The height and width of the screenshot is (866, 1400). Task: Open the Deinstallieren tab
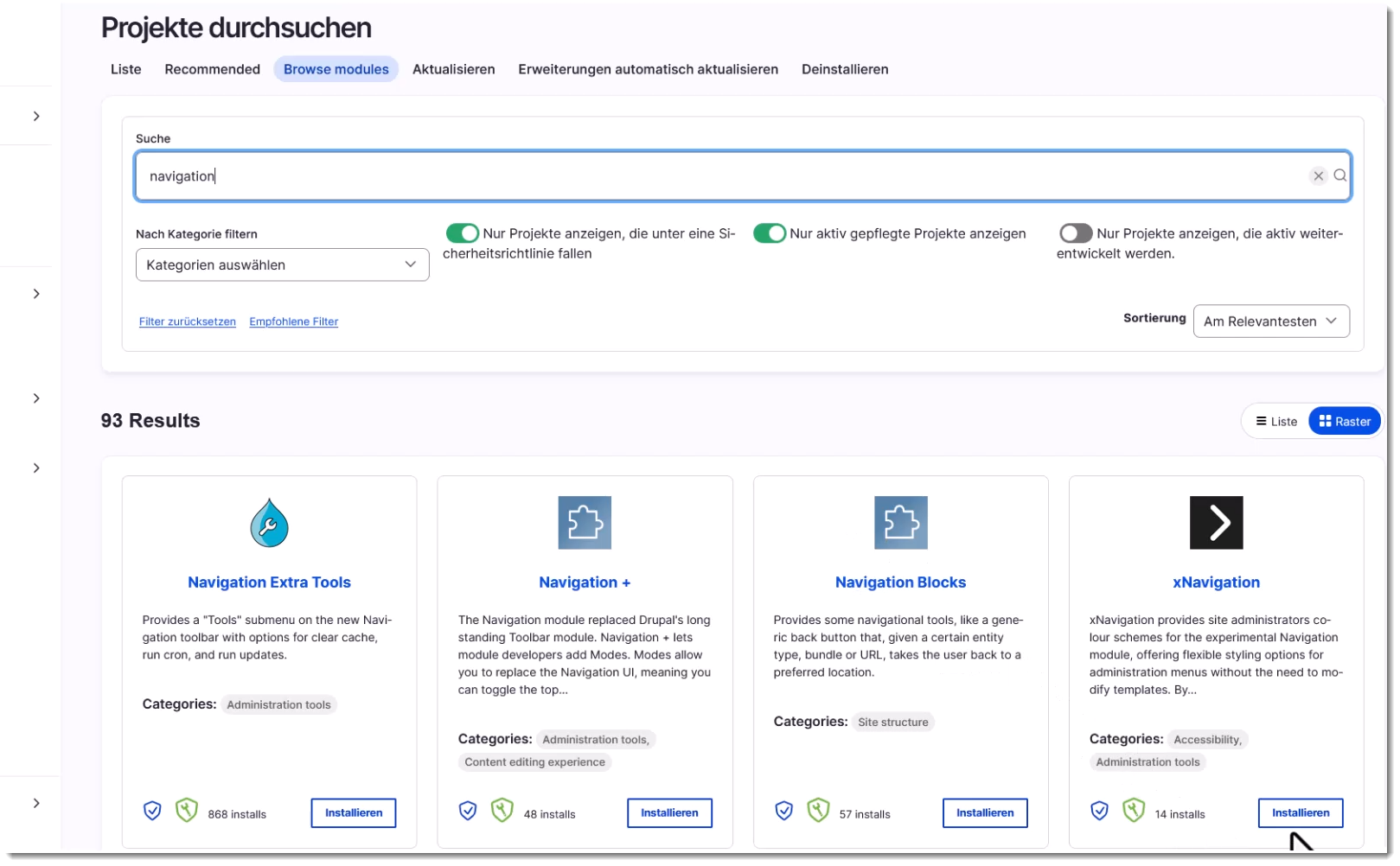pyautogui.click(x=844, y=69)
